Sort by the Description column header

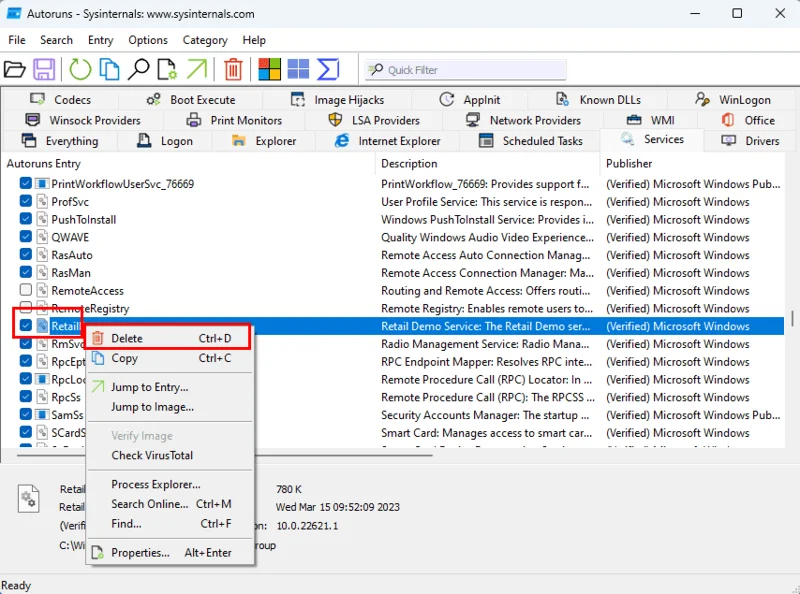point(488,164)
